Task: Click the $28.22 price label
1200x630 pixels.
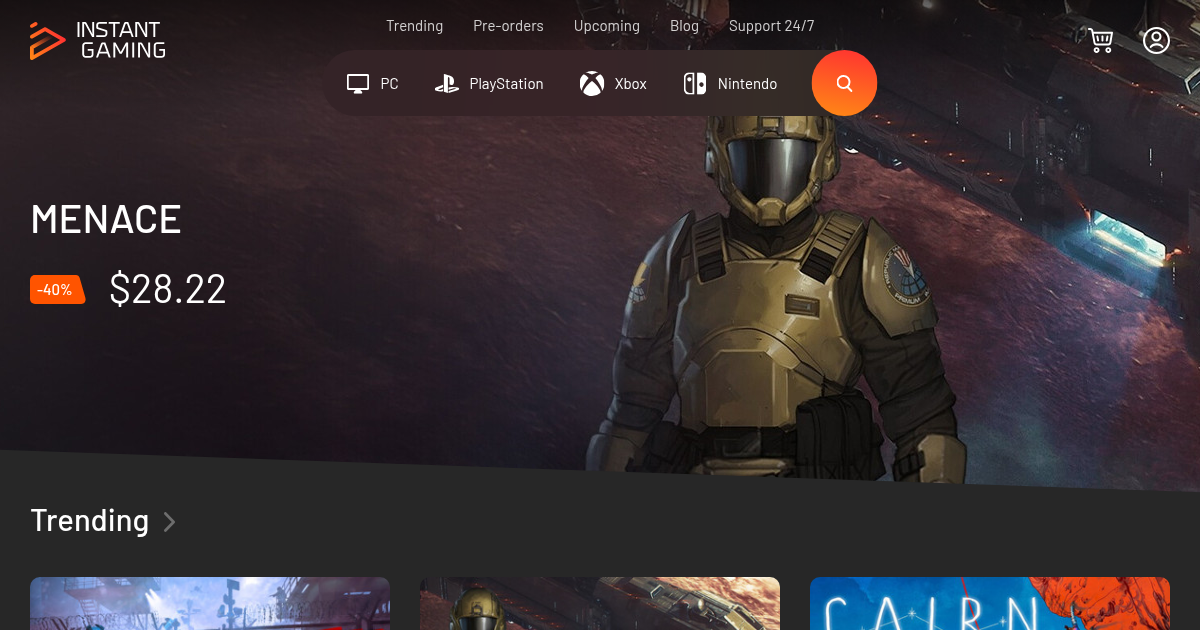Action: (167, 289)
